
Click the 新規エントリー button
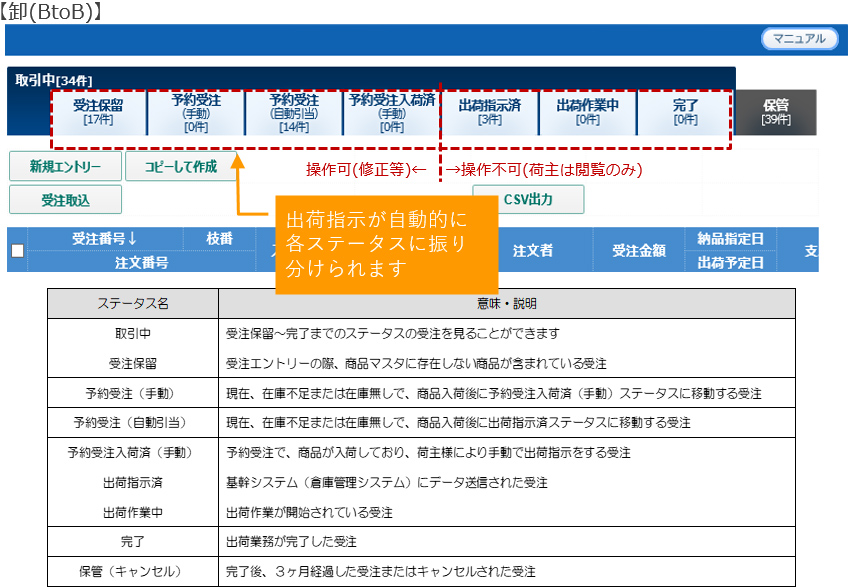pos(65,167)
